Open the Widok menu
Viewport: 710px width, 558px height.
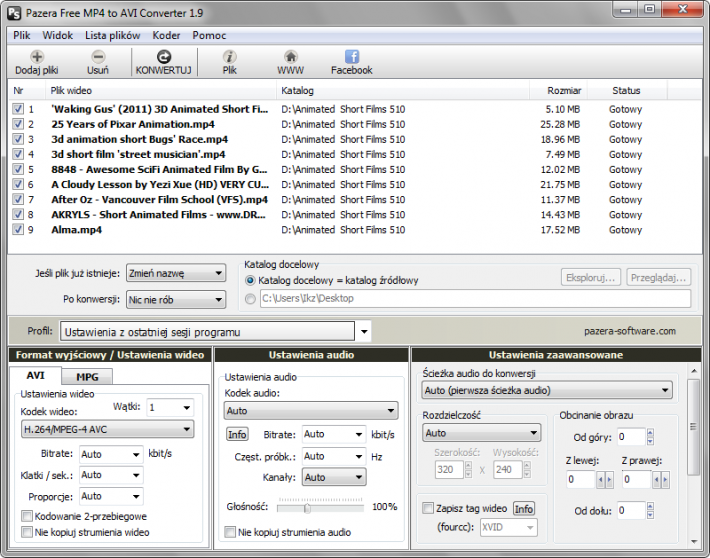click(58, 35)
